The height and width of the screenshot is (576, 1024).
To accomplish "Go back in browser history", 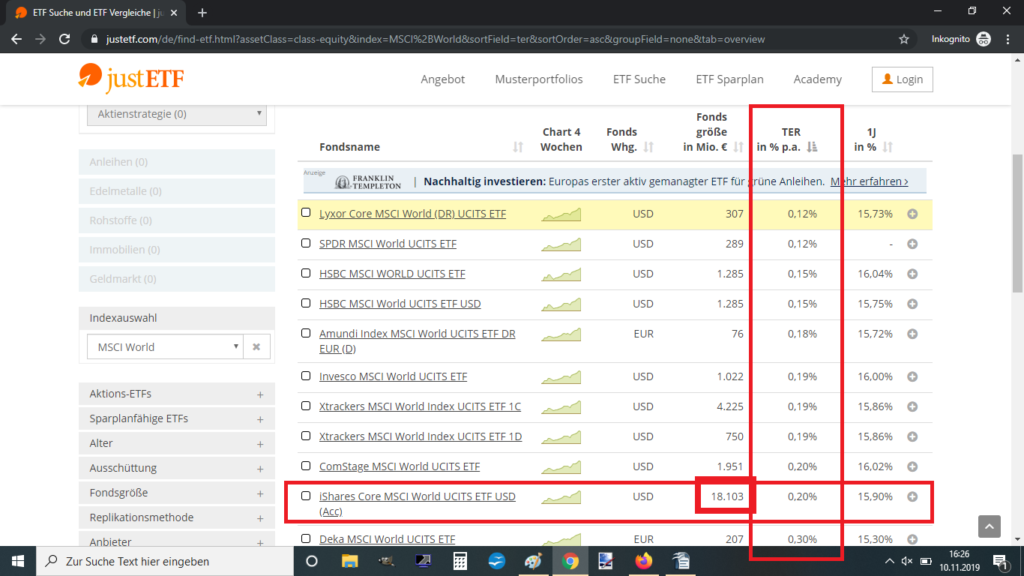I will pyautogui.click(x=16, y=39).
